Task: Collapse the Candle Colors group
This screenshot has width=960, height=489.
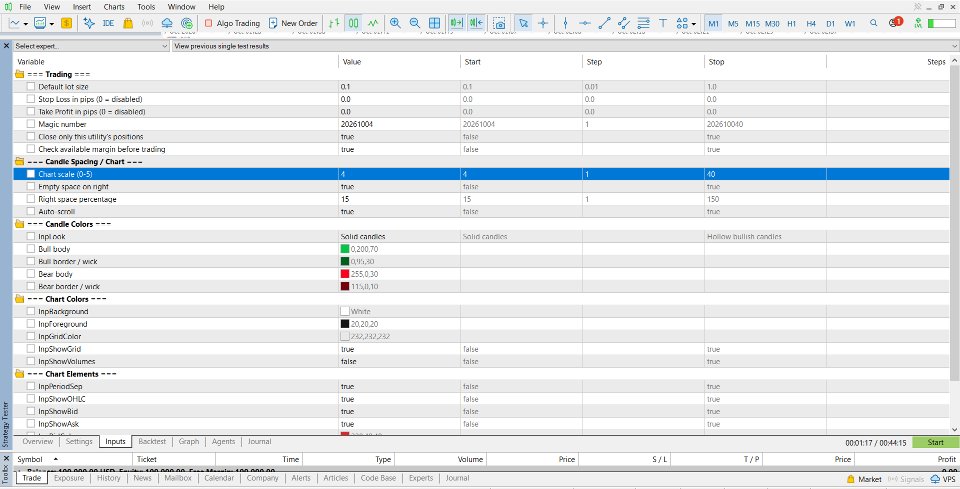Action: [20, 224]
